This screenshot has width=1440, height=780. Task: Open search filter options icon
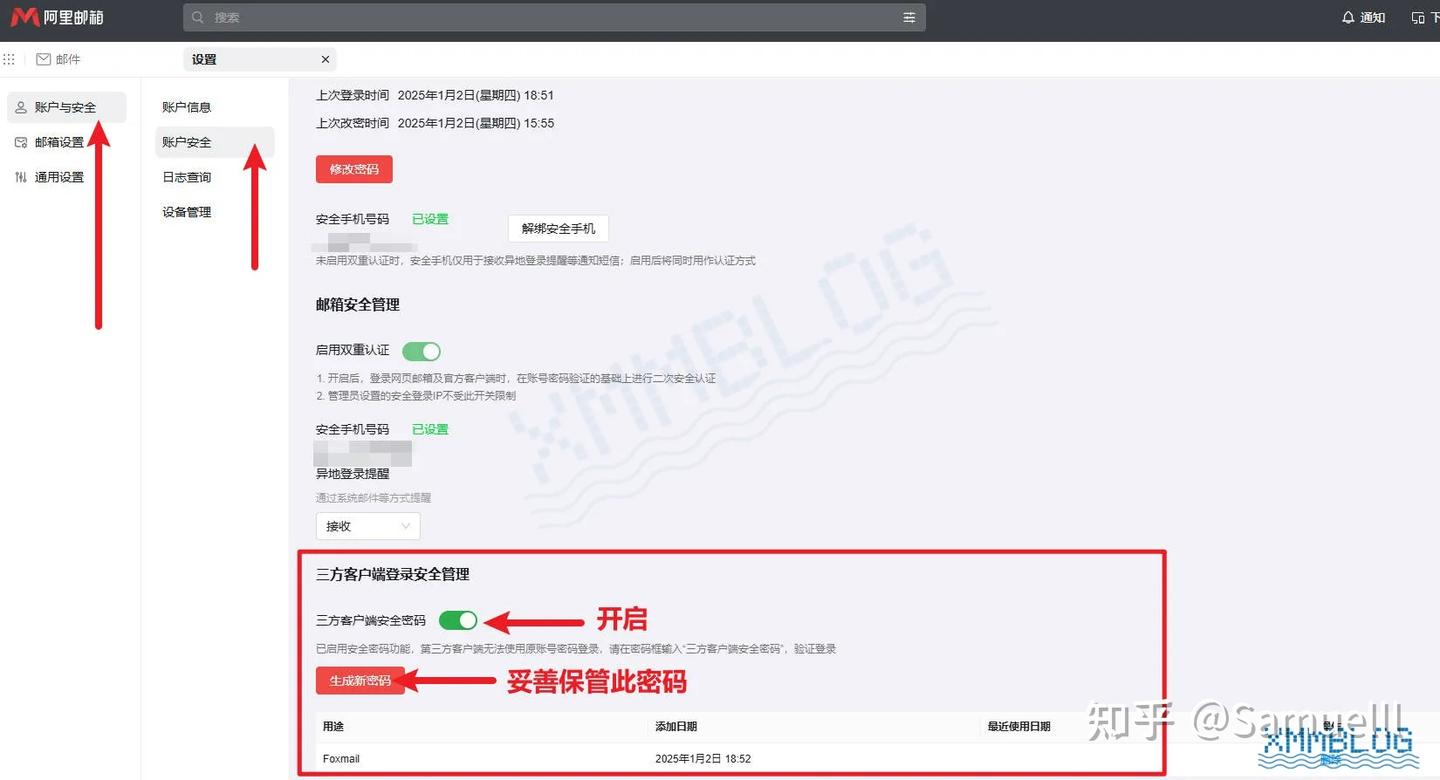pos(909,18)
